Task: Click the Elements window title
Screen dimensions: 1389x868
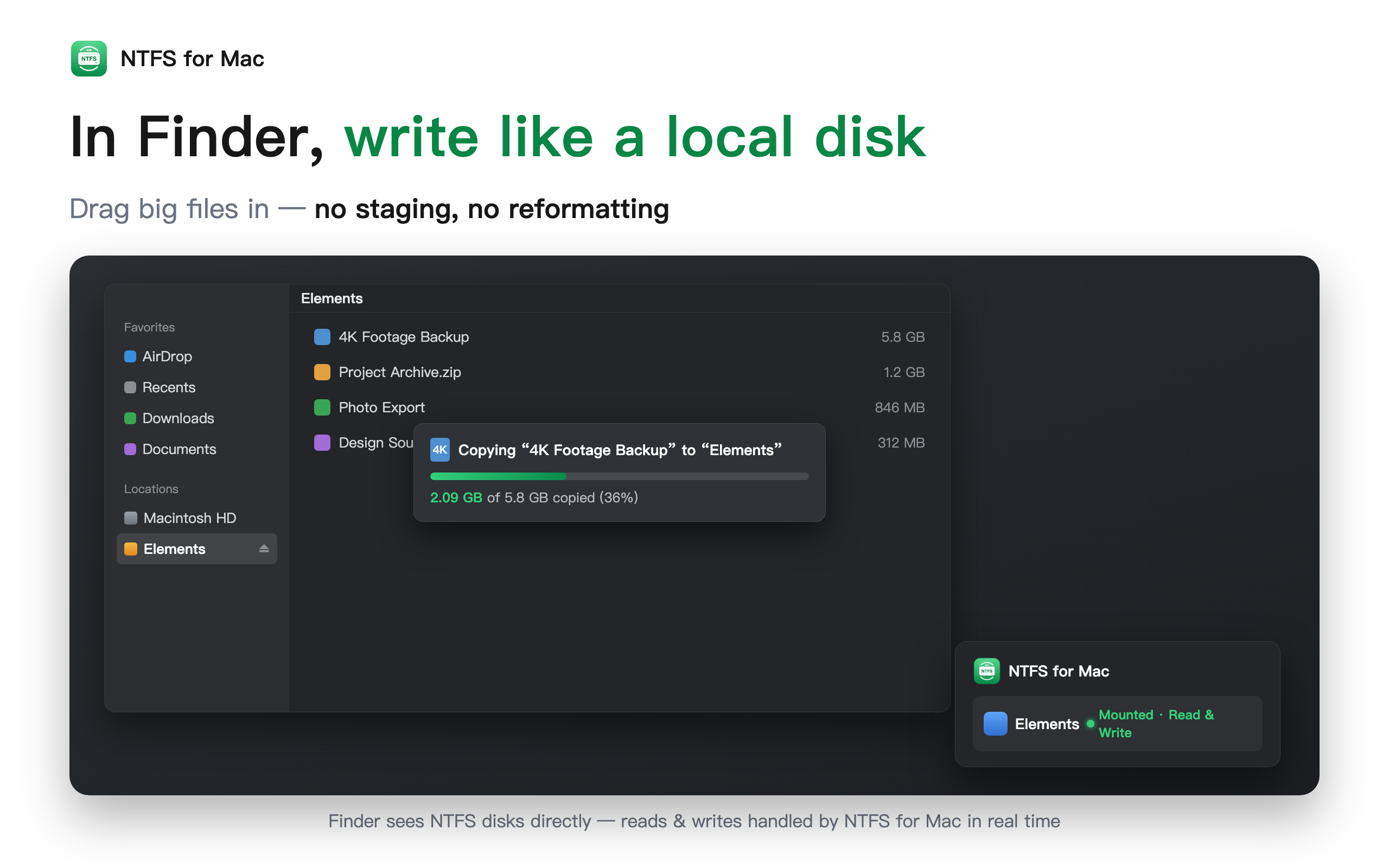Action: pyautogui.click(x=332, y=298)
